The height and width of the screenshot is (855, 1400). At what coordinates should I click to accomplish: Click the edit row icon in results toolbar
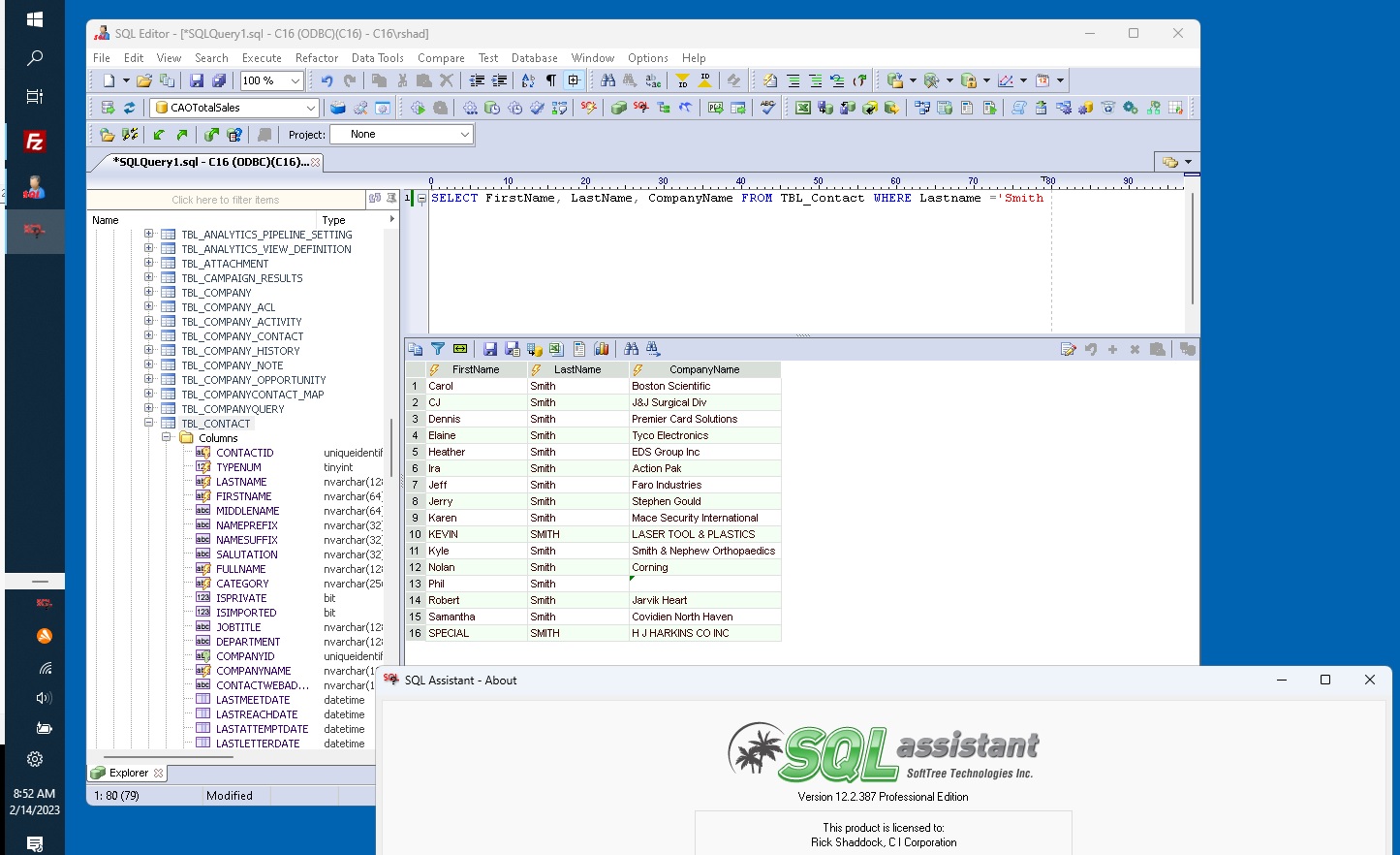[x=1068, y=349]
